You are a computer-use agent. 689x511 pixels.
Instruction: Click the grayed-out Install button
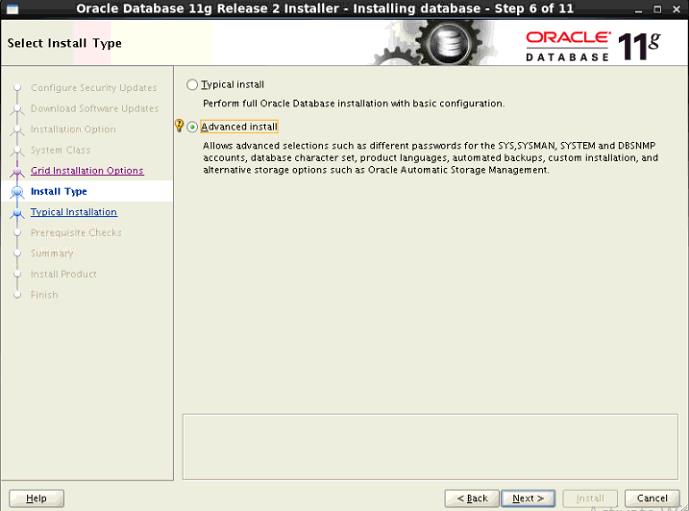[590, 498]
